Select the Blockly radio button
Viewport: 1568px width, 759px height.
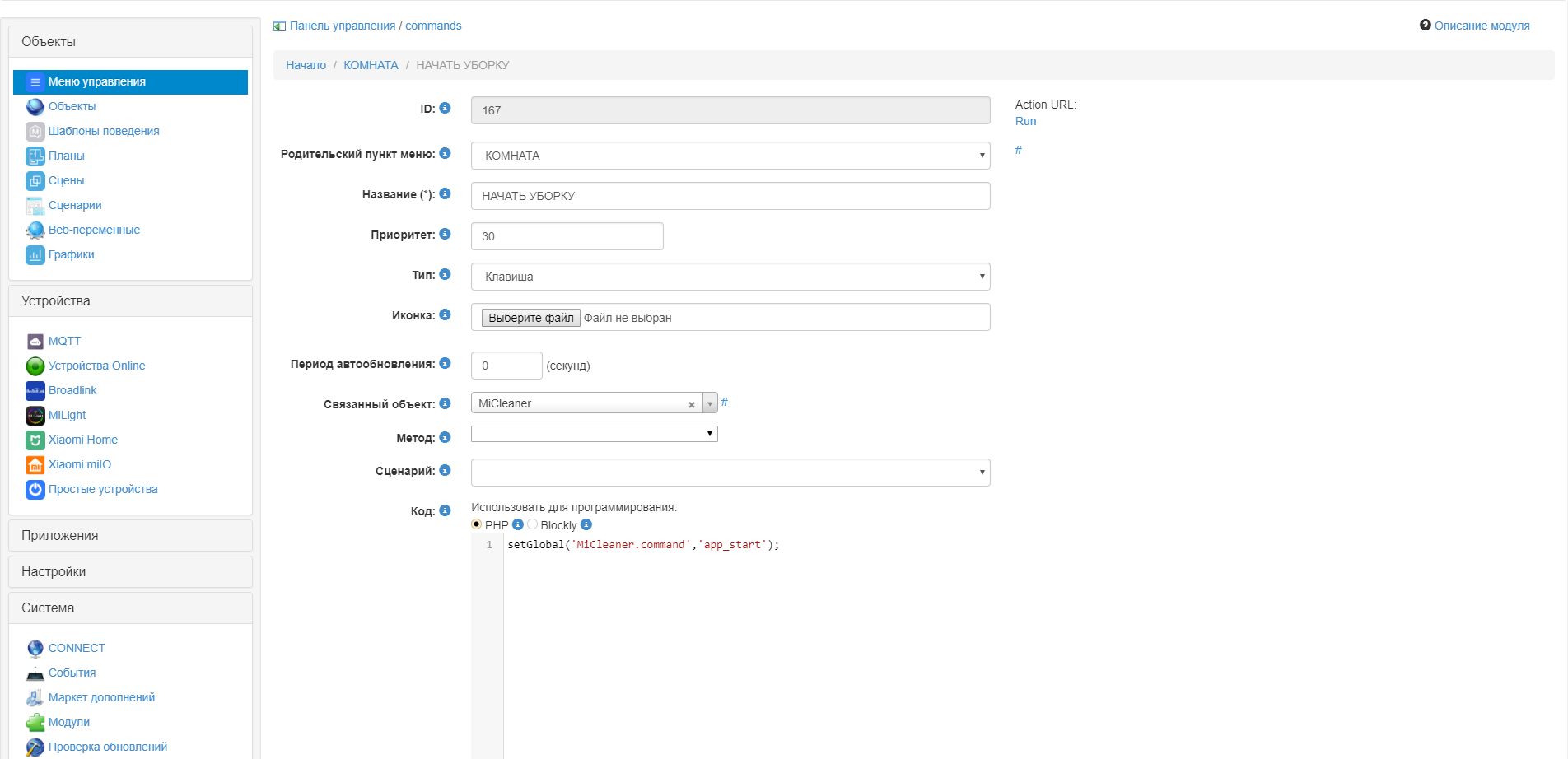[532, 524]
